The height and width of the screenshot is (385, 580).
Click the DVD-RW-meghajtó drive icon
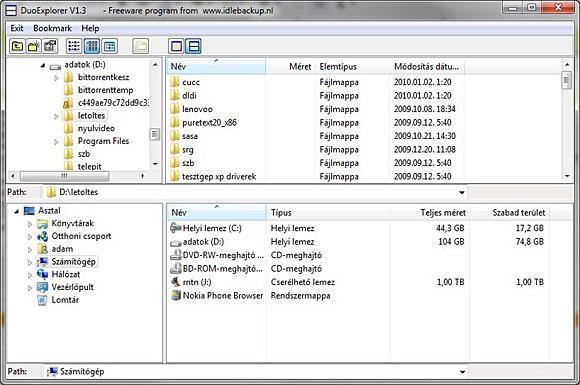175,255
